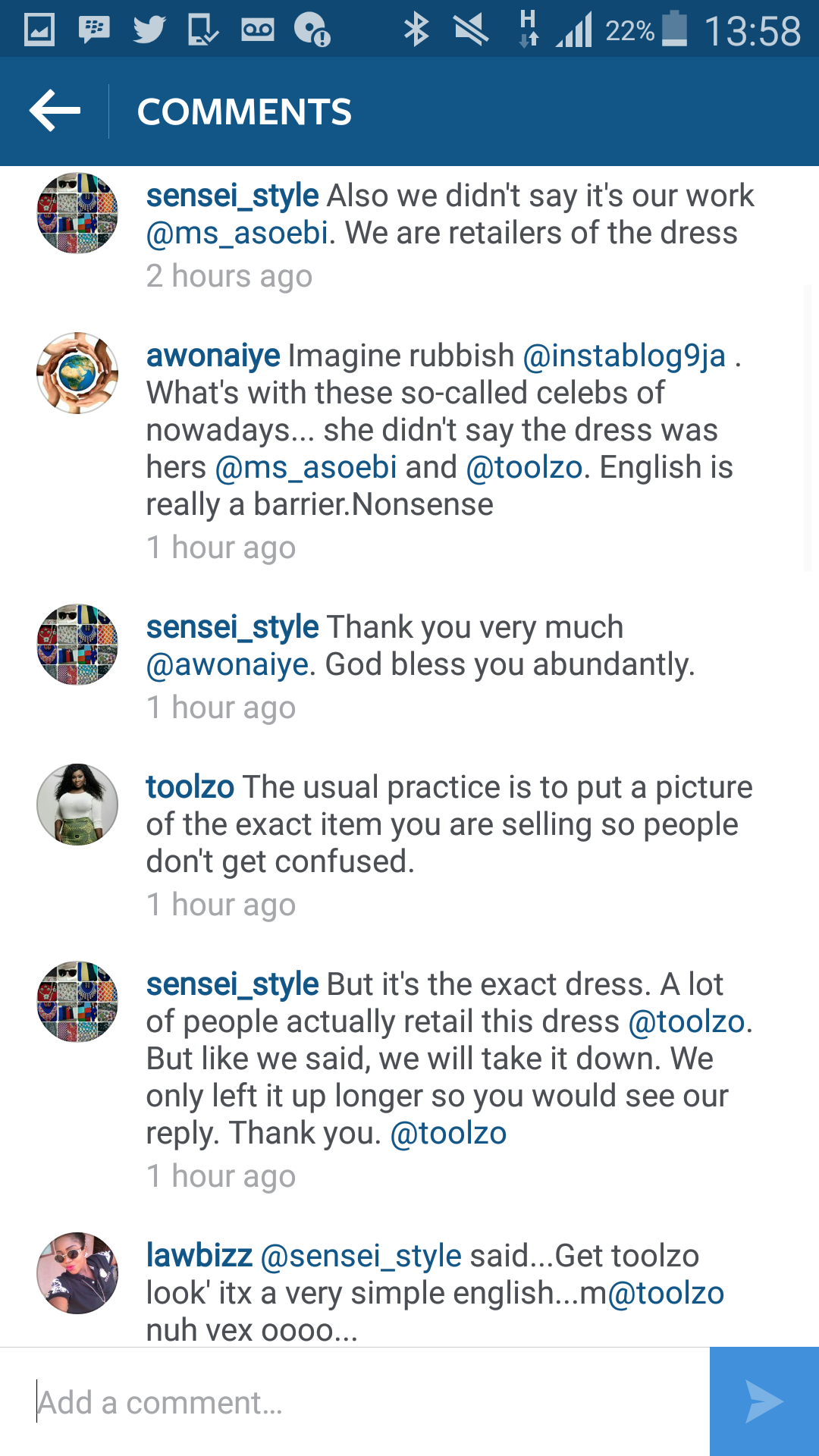The height and width of the screenshot is (1456, 819).
Task: Tap the picture gallery notification icon
Action: (x=39, y=30)
